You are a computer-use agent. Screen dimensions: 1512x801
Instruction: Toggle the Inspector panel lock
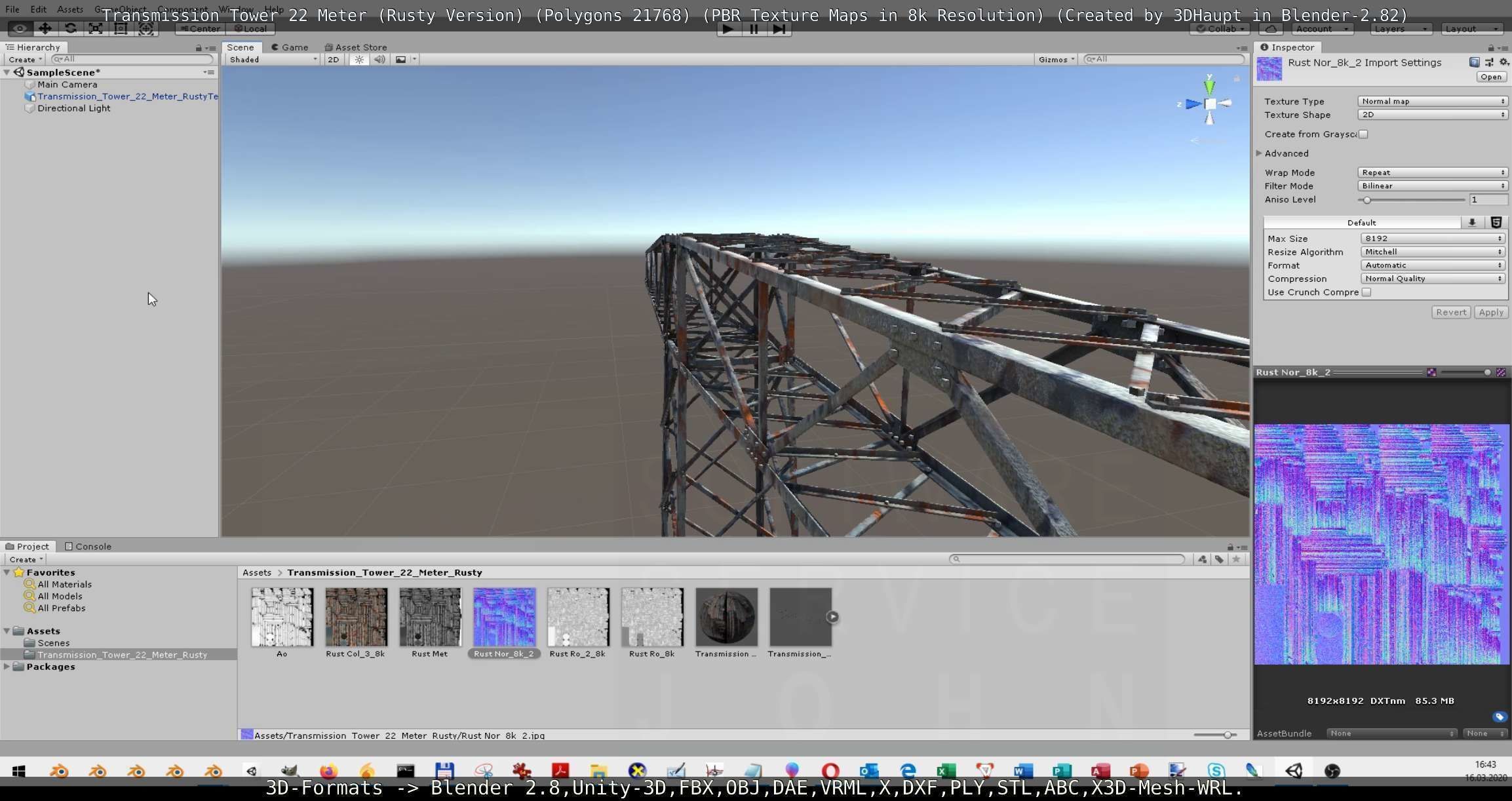1491,48
